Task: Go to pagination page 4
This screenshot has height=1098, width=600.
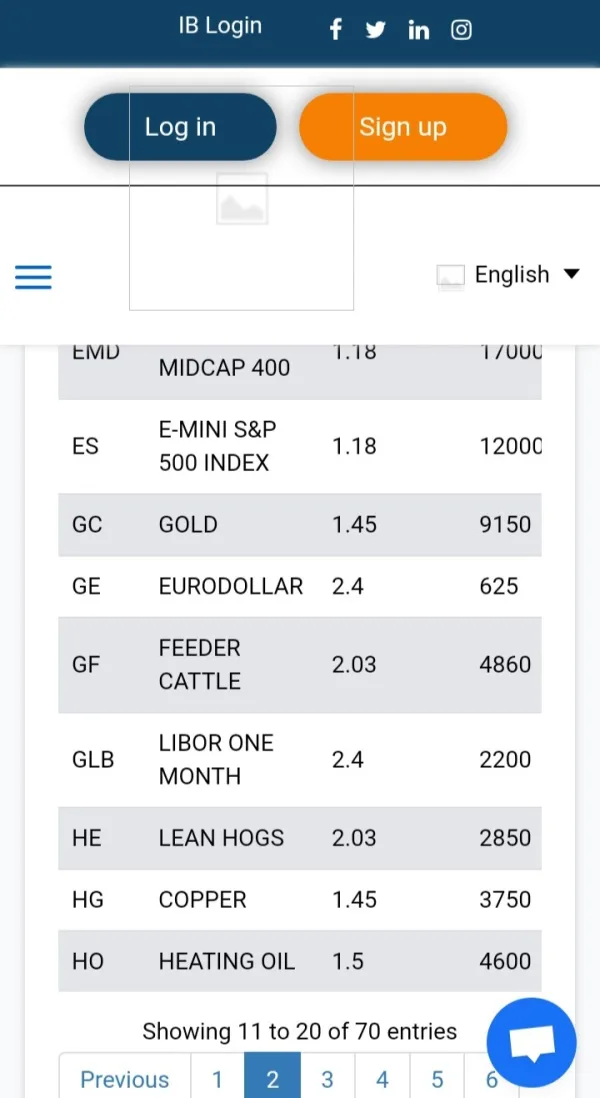Action: [x=382, y=1079]
